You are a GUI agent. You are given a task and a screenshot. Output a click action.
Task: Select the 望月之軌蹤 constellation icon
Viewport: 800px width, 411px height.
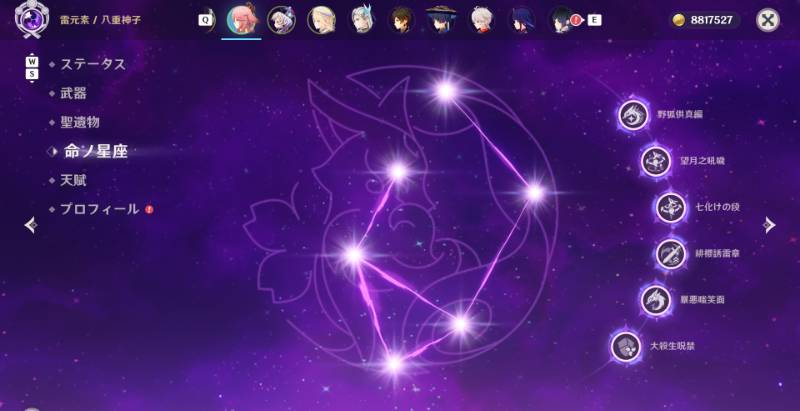click(656, 161)
